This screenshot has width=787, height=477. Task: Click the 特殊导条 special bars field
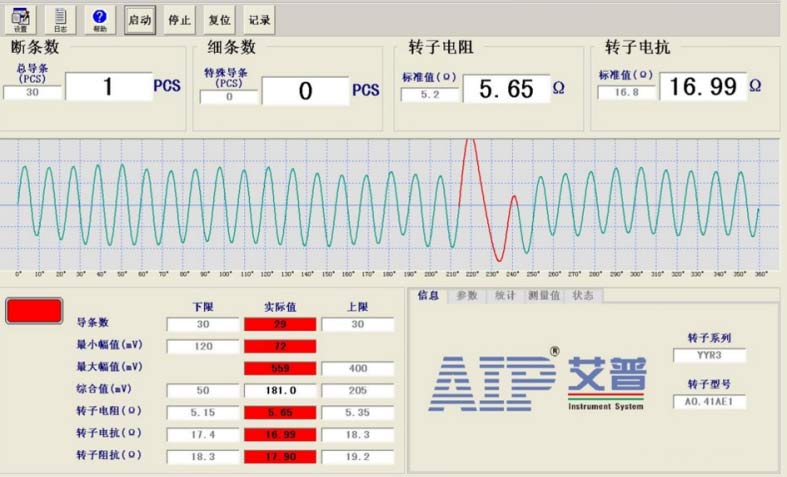click(x=228, y=97)
